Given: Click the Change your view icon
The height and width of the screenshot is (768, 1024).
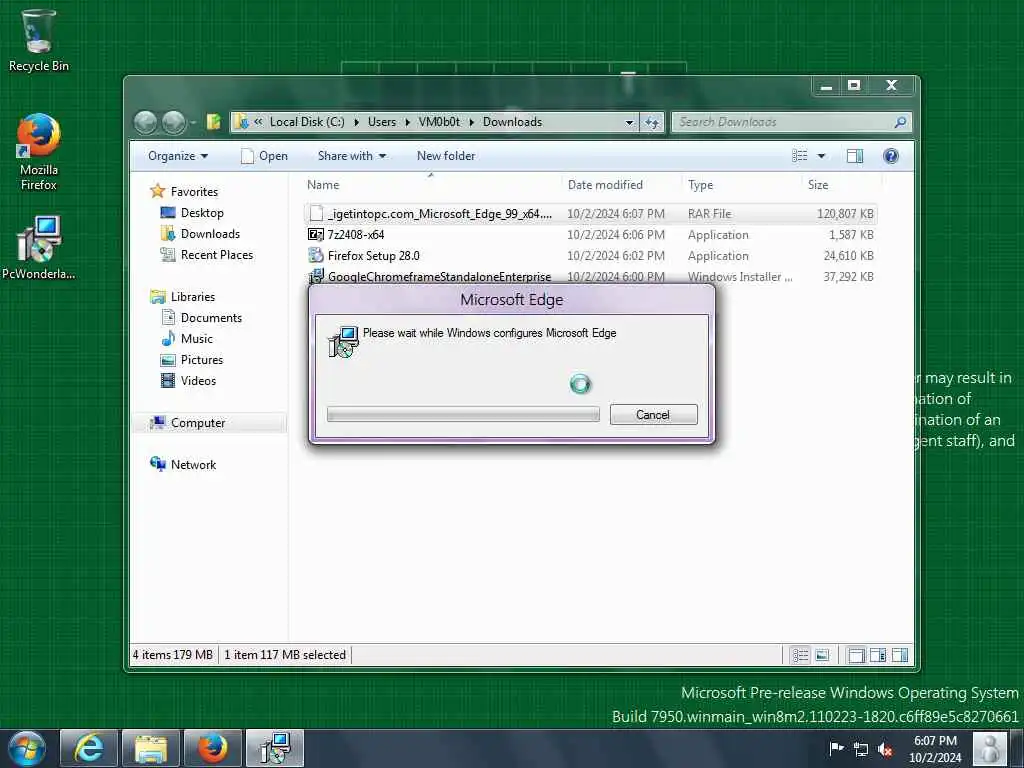Looking at the screenshot, I should (x=799, y=156).
